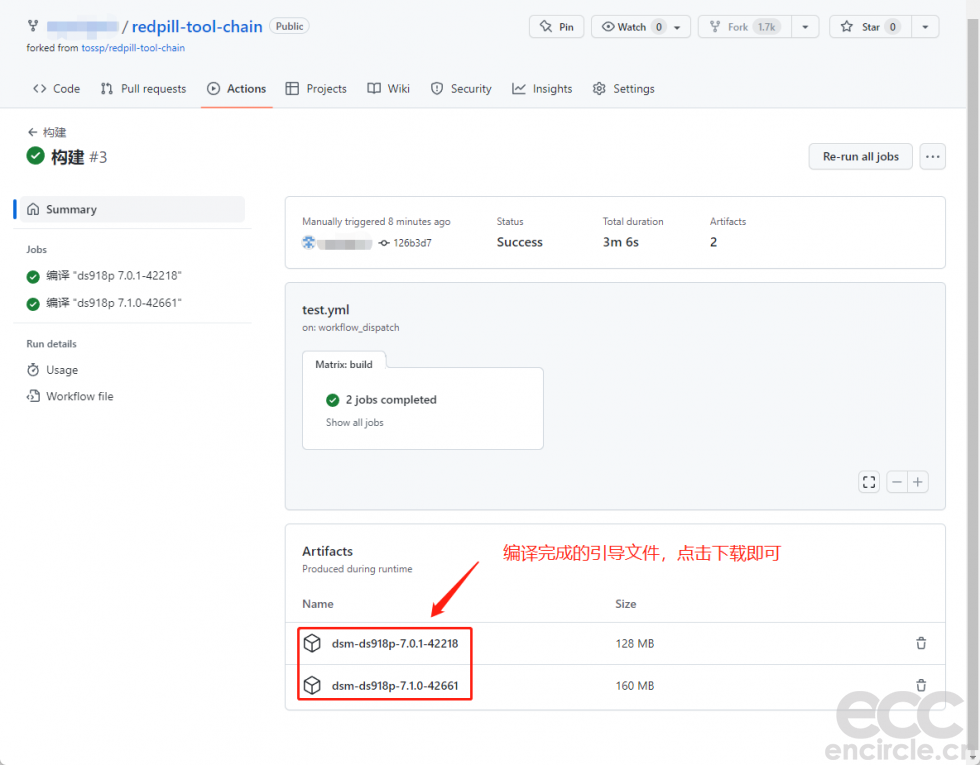Expand the Watch notifications dropdown arrow
The image size is (980, 765).
point(678,27)
